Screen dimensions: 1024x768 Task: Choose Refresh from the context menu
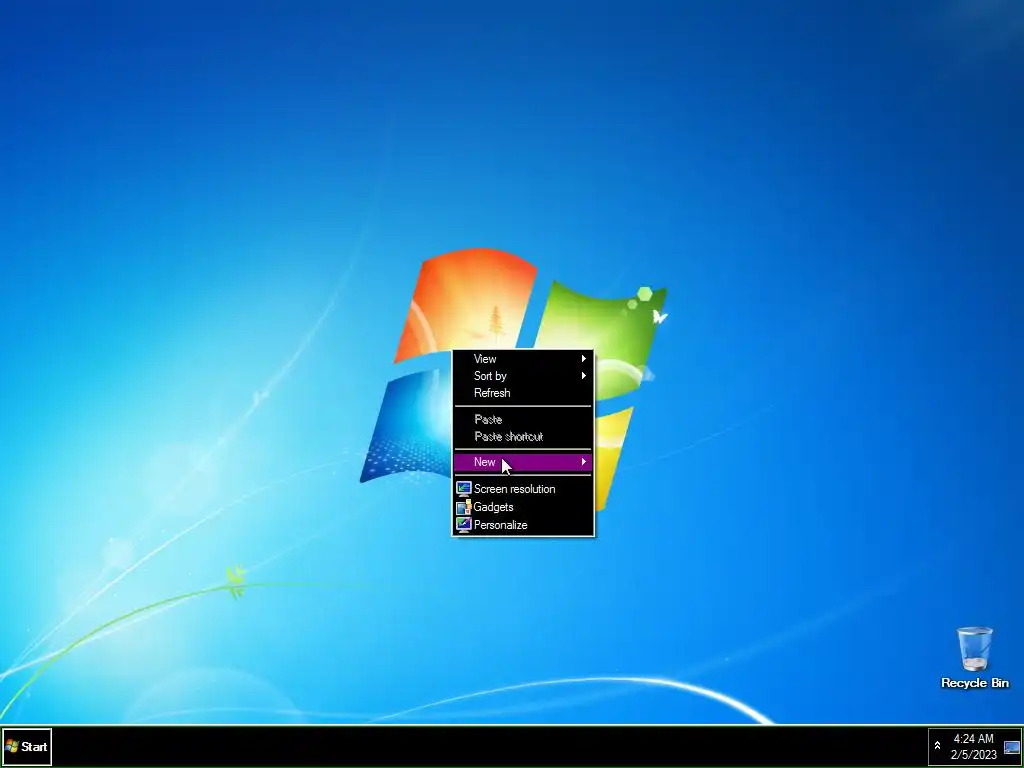(523, 392)
